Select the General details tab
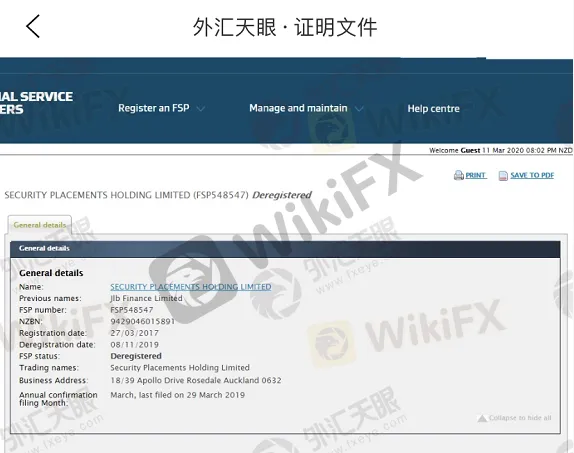574x453 pixels. pos(40,225)
